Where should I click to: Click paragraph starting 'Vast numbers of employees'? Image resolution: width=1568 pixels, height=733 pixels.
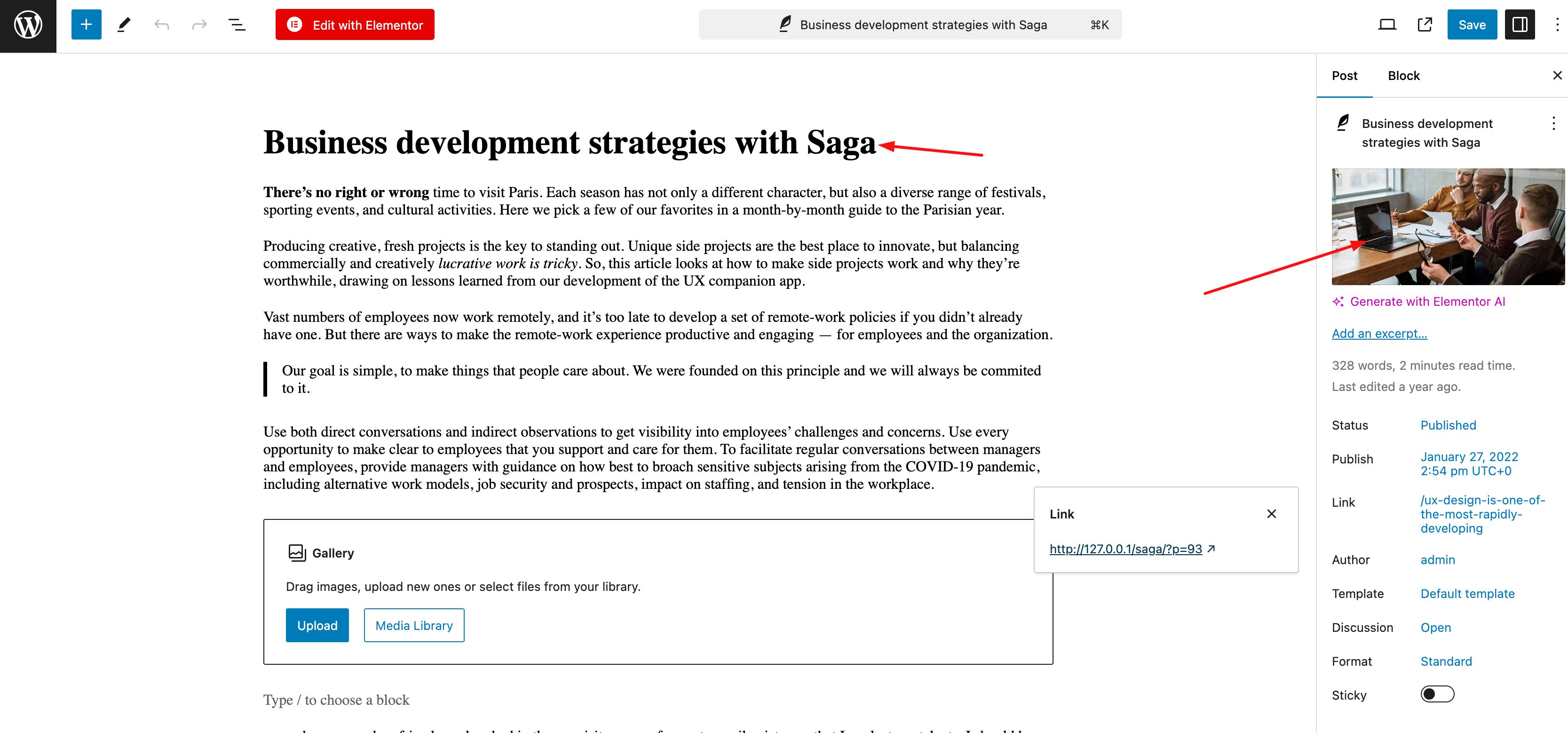point(658,326)
